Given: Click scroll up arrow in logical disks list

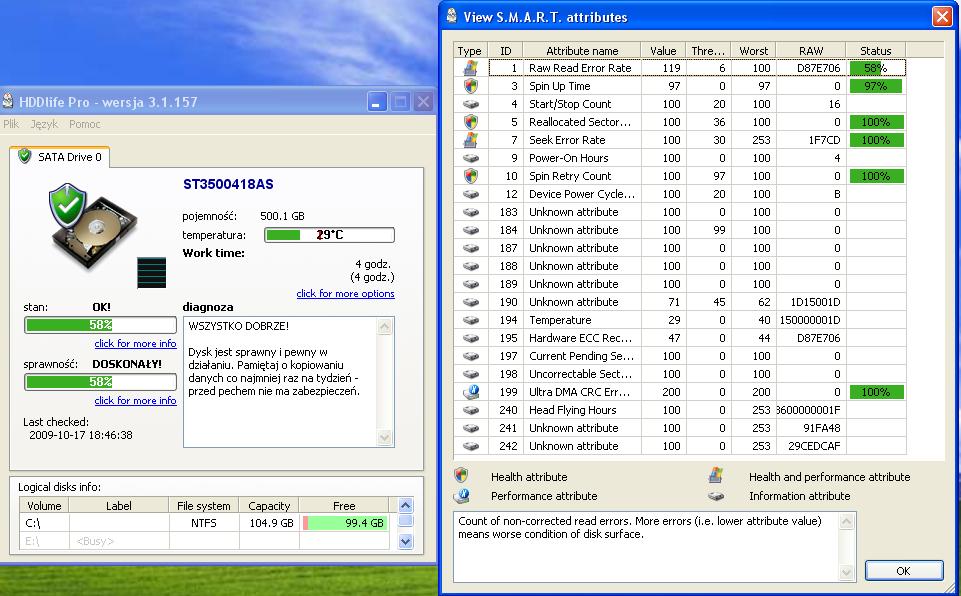Looking at the screenshot, I should (x=405, y=505).
